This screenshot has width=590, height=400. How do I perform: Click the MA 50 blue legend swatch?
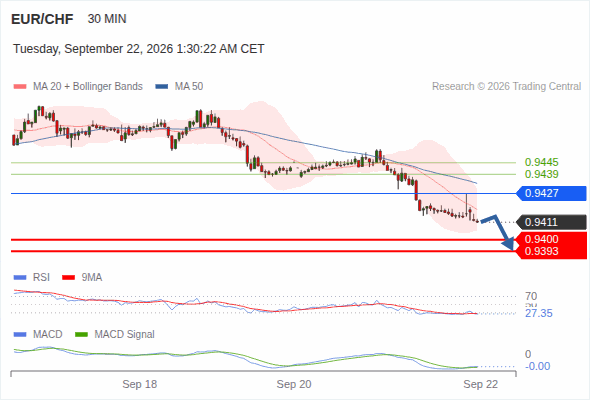[162, 87]
